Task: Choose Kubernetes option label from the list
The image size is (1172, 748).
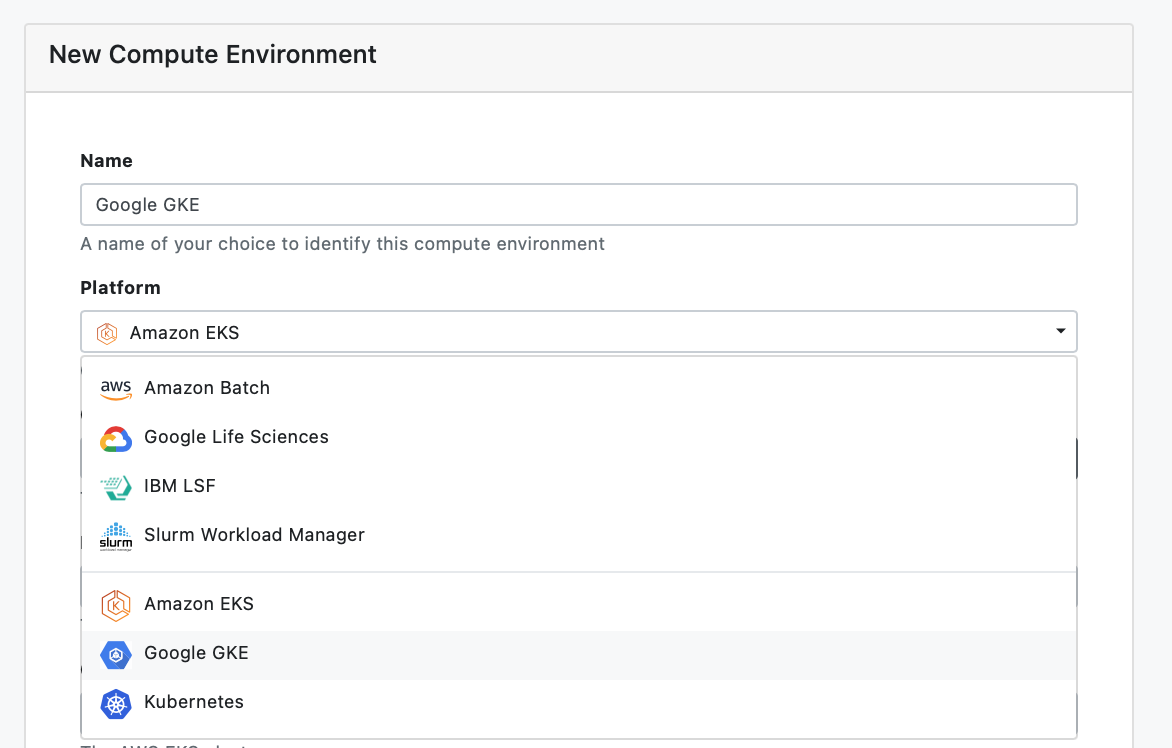Action: [194, 702]
